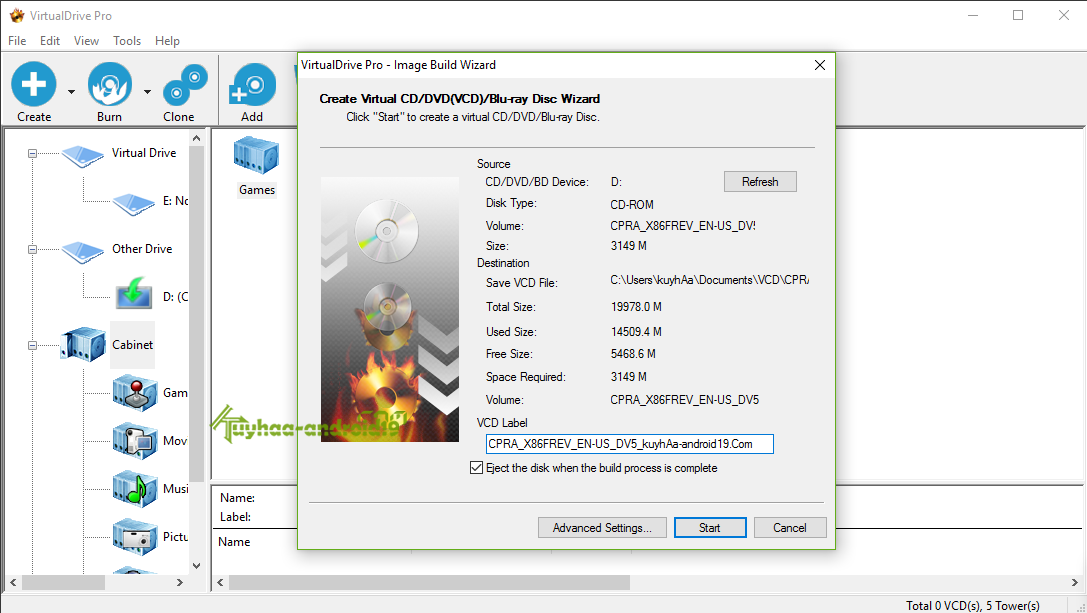Click the Total Size value 19978.0 M
This screenshot has width=1087, height=613.
click(636, 306)
